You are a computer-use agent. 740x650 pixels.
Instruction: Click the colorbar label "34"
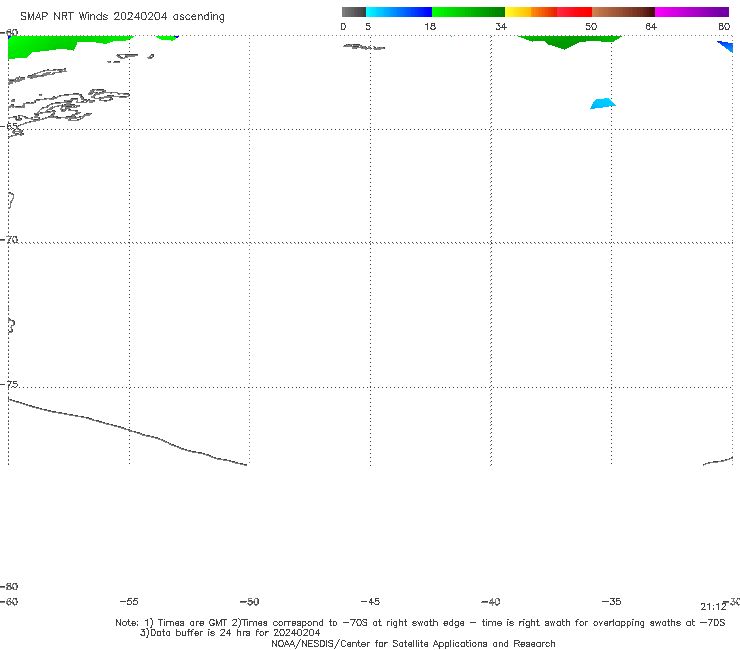click(x=501, y=27)
